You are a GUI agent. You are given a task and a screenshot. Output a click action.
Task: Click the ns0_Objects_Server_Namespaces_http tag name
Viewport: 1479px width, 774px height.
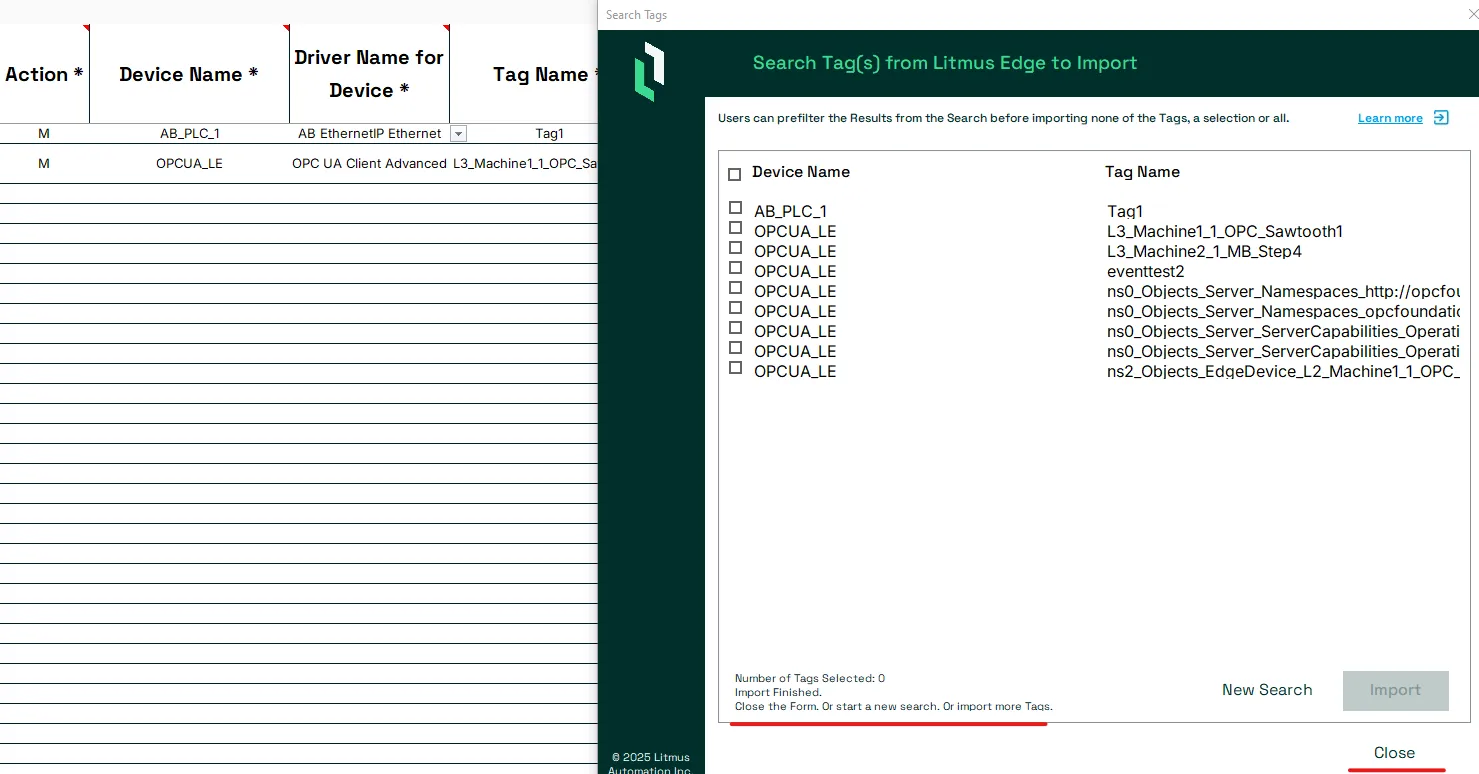click(x=1283, y=292)
